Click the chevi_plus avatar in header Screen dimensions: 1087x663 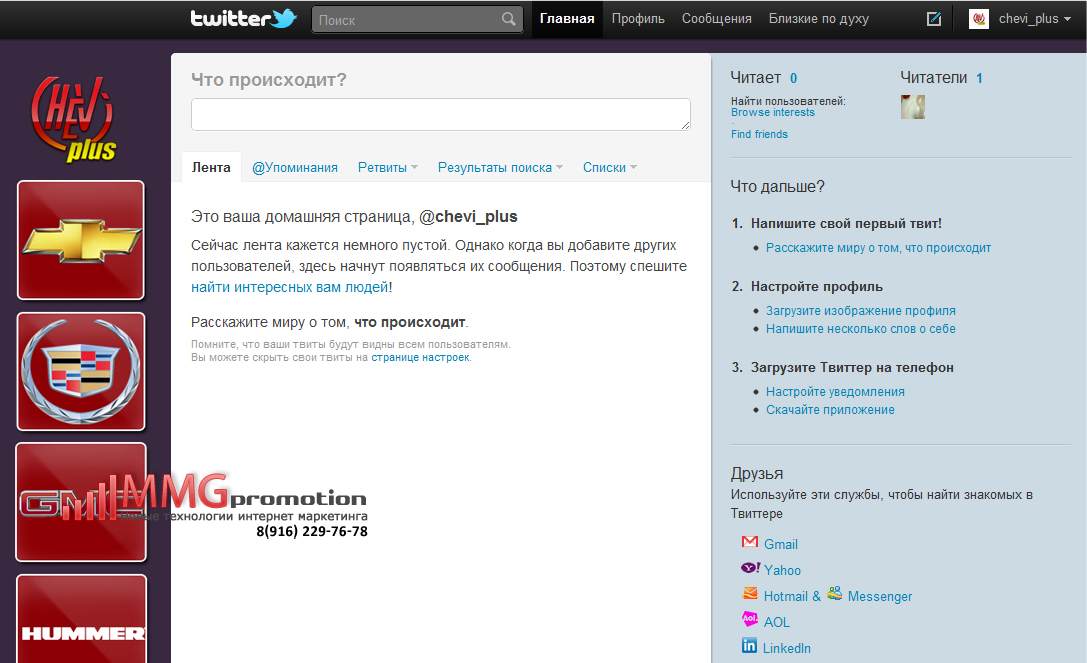[x=979, y=19]
